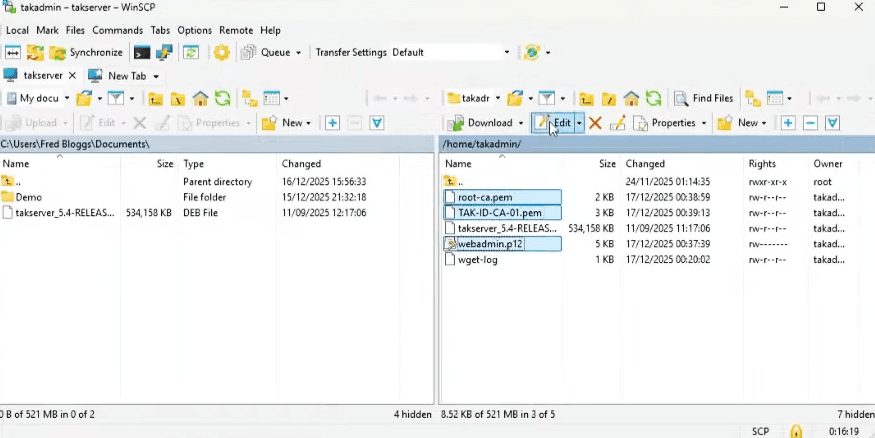Go to remote root directory icon
The image size is (875, 438).
609,99
